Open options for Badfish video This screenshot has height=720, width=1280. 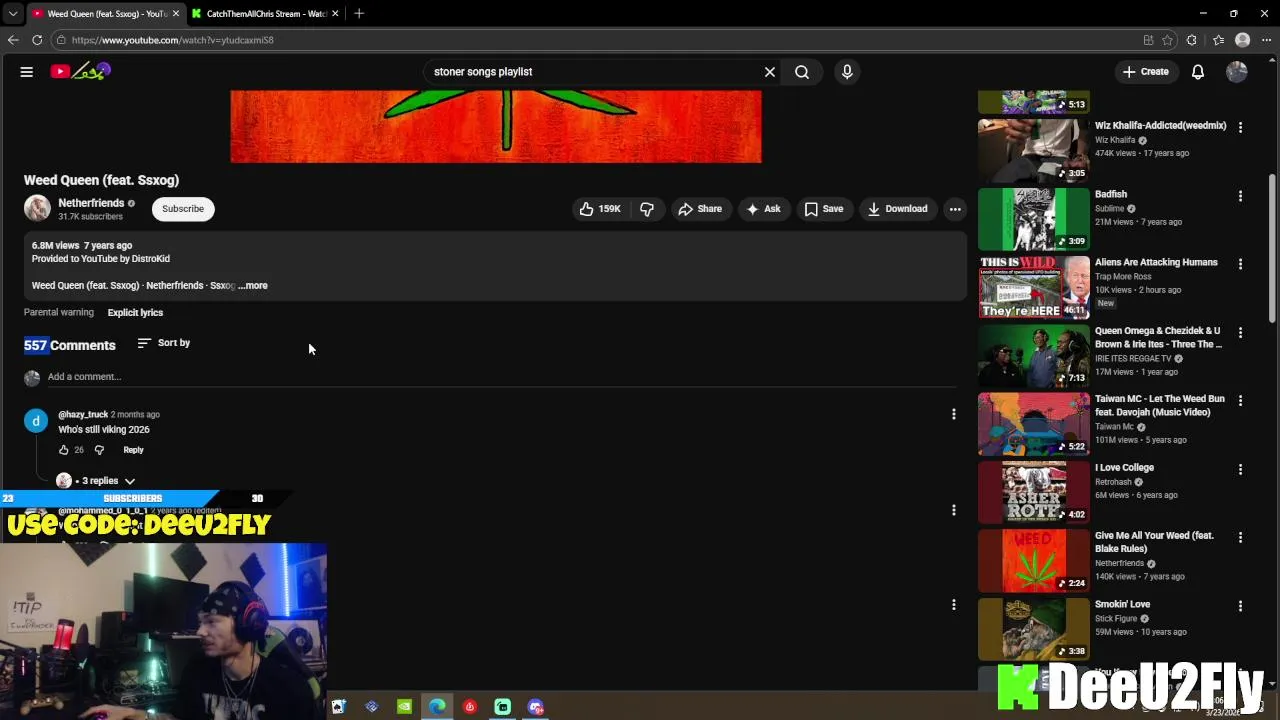tap(1240, 196)
